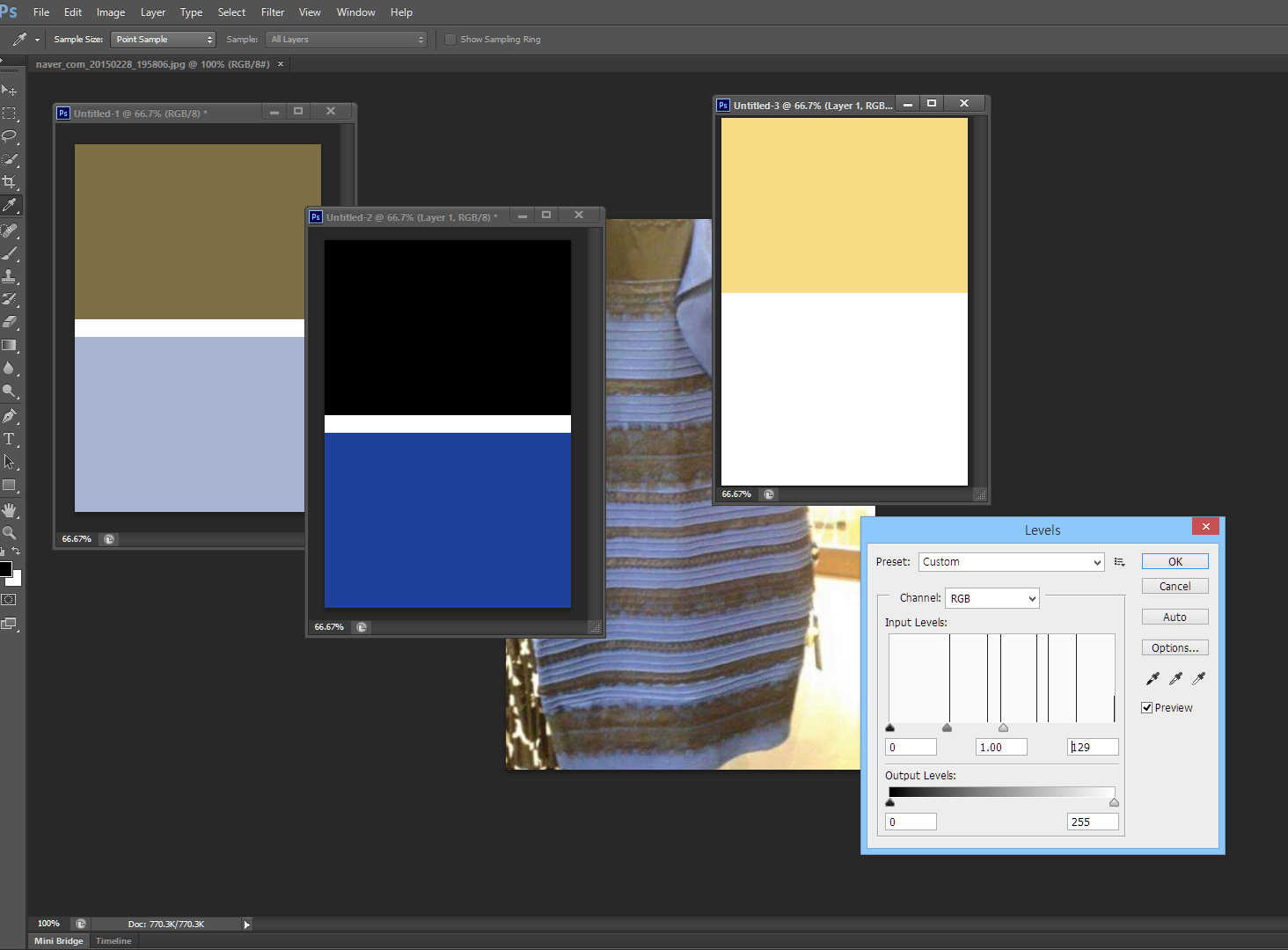
Task: Select the History Brush tool
Action: (10, 299)
